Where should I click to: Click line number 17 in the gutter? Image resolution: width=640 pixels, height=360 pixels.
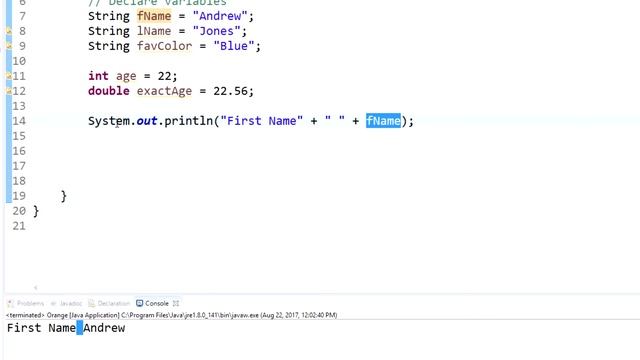coord(19,166)
